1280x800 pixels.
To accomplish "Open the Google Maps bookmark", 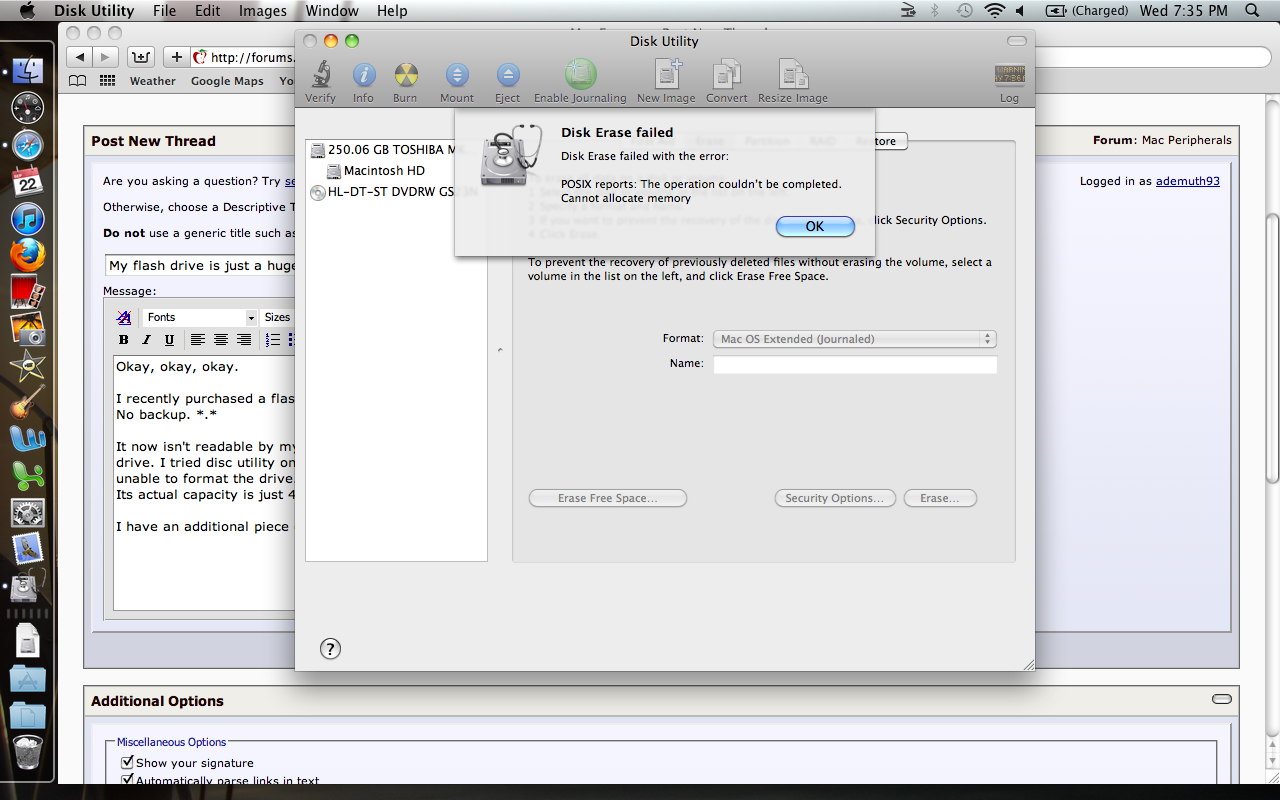I will [x=227, y=81].
